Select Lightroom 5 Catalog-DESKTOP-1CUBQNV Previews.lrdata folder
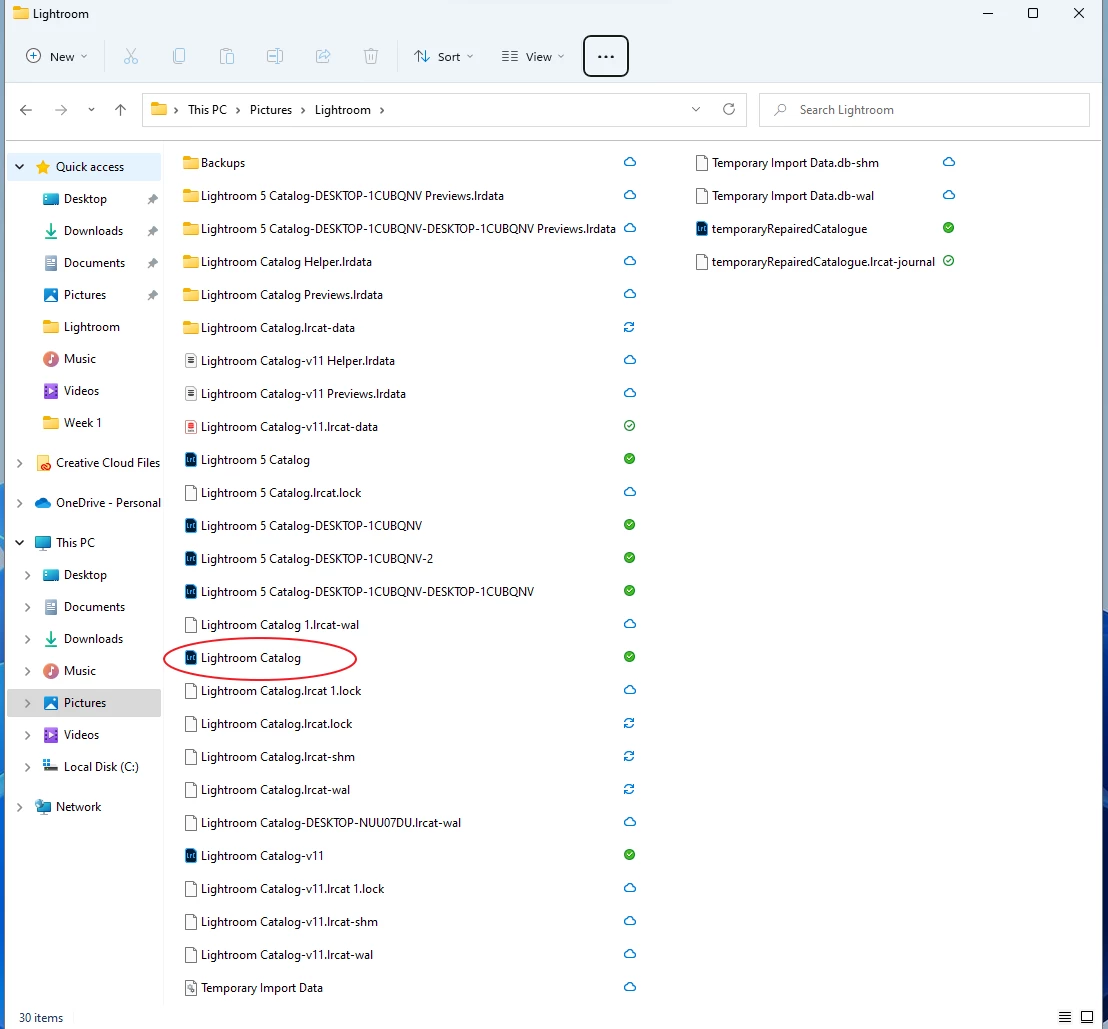This screenshot has height=1029, width=1108. pyautogui.click(x=352, y=196)
